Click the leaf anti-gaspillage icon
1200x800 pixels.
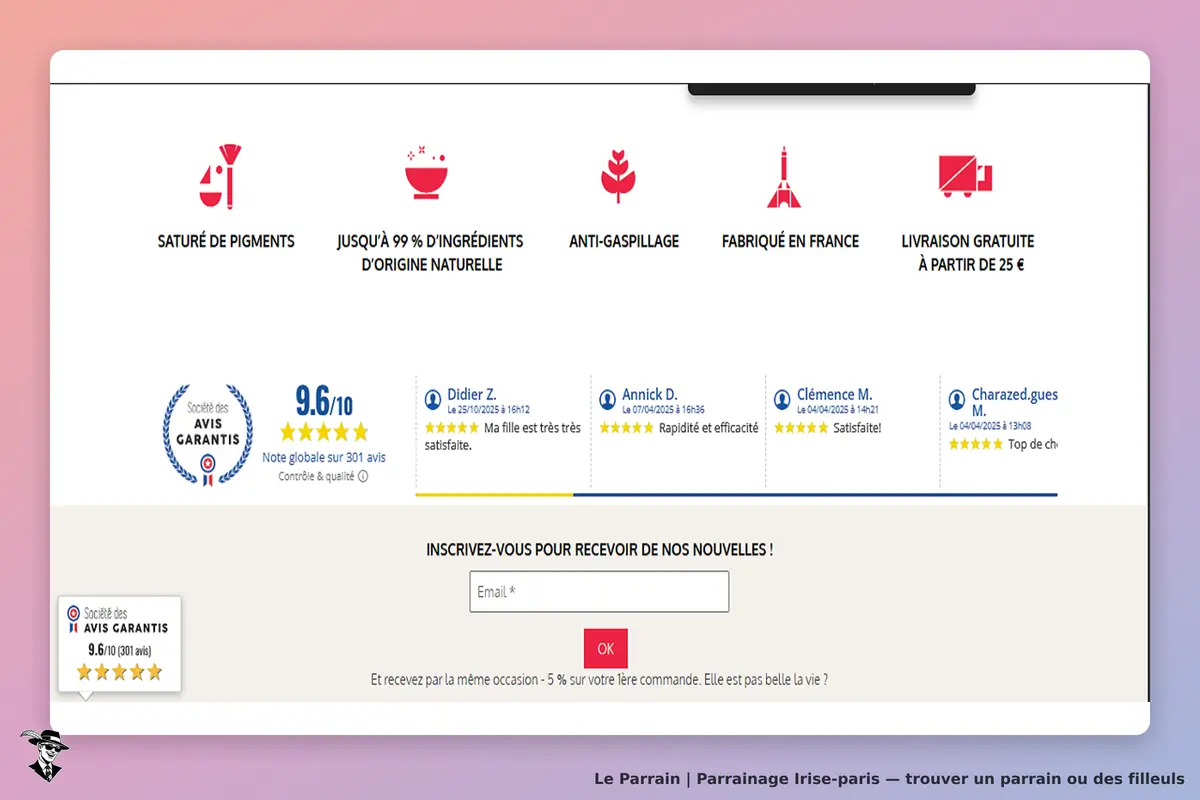pyautogui.click(x=618, y=176)
